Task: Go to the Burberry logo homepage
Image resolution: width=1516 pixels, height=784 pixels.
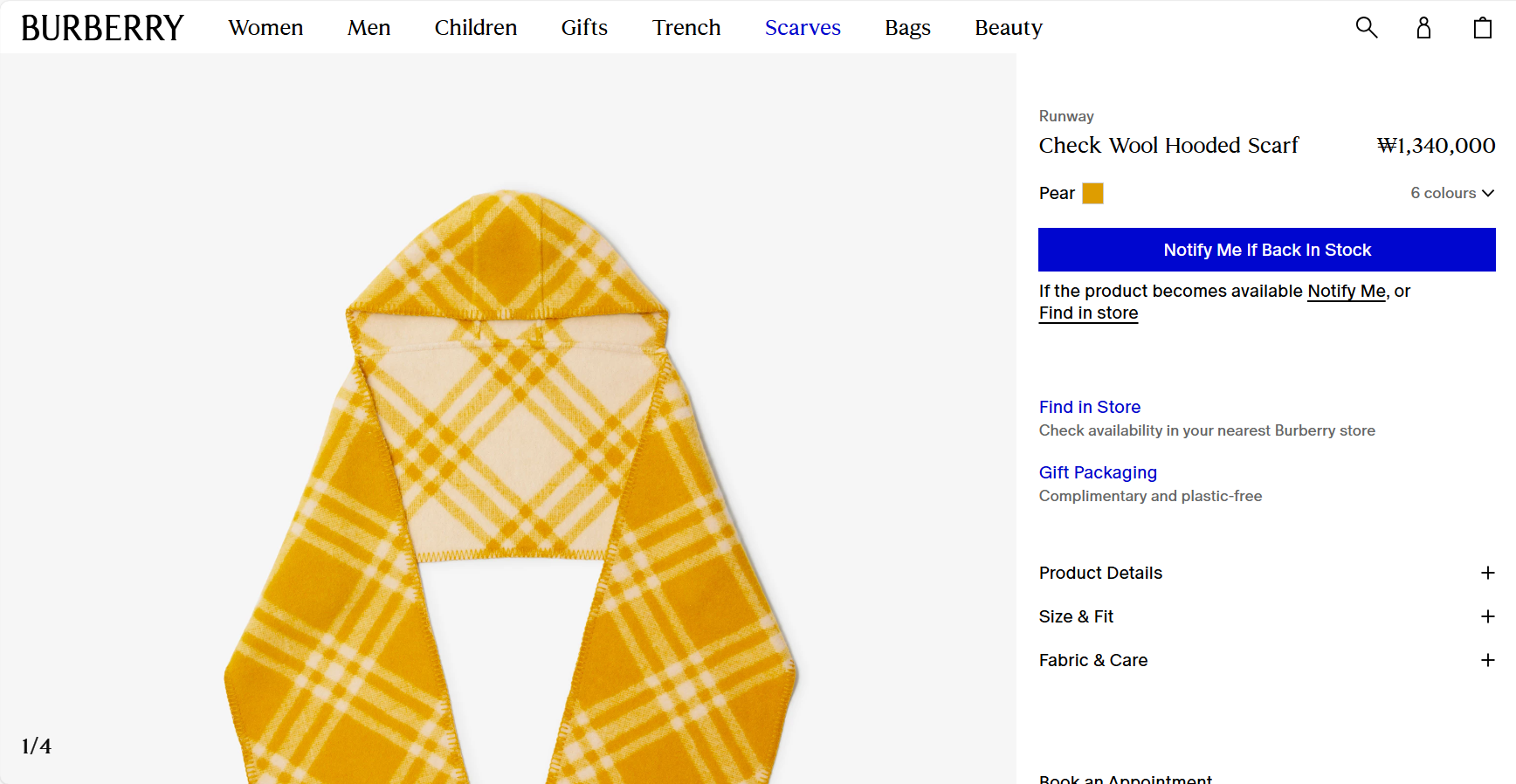Action: coord(102,28)
